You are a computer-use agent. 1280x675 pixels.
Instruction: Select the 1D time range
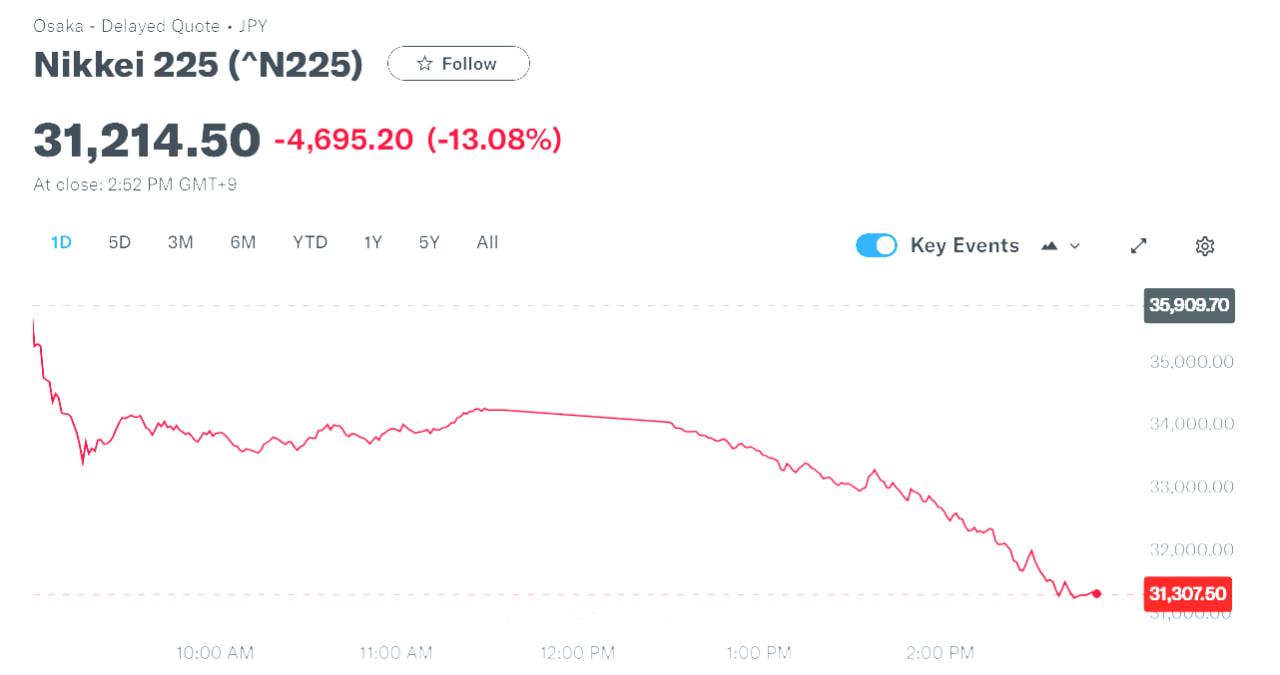click(x=61, y=242)
